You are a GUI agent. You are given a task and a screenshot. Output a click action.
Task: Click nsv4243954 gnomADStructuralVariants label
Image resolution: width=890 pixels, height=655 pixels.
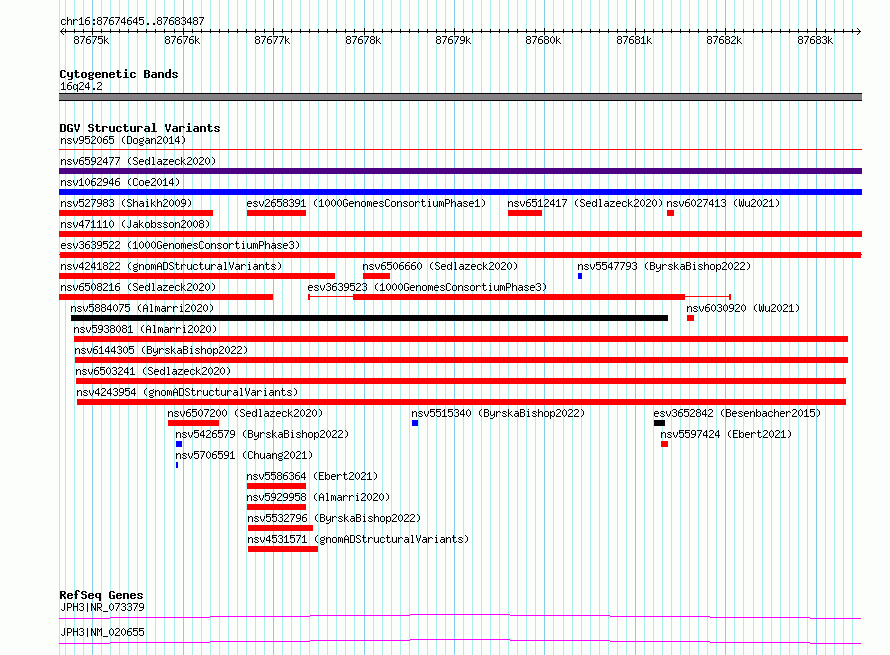187,392
